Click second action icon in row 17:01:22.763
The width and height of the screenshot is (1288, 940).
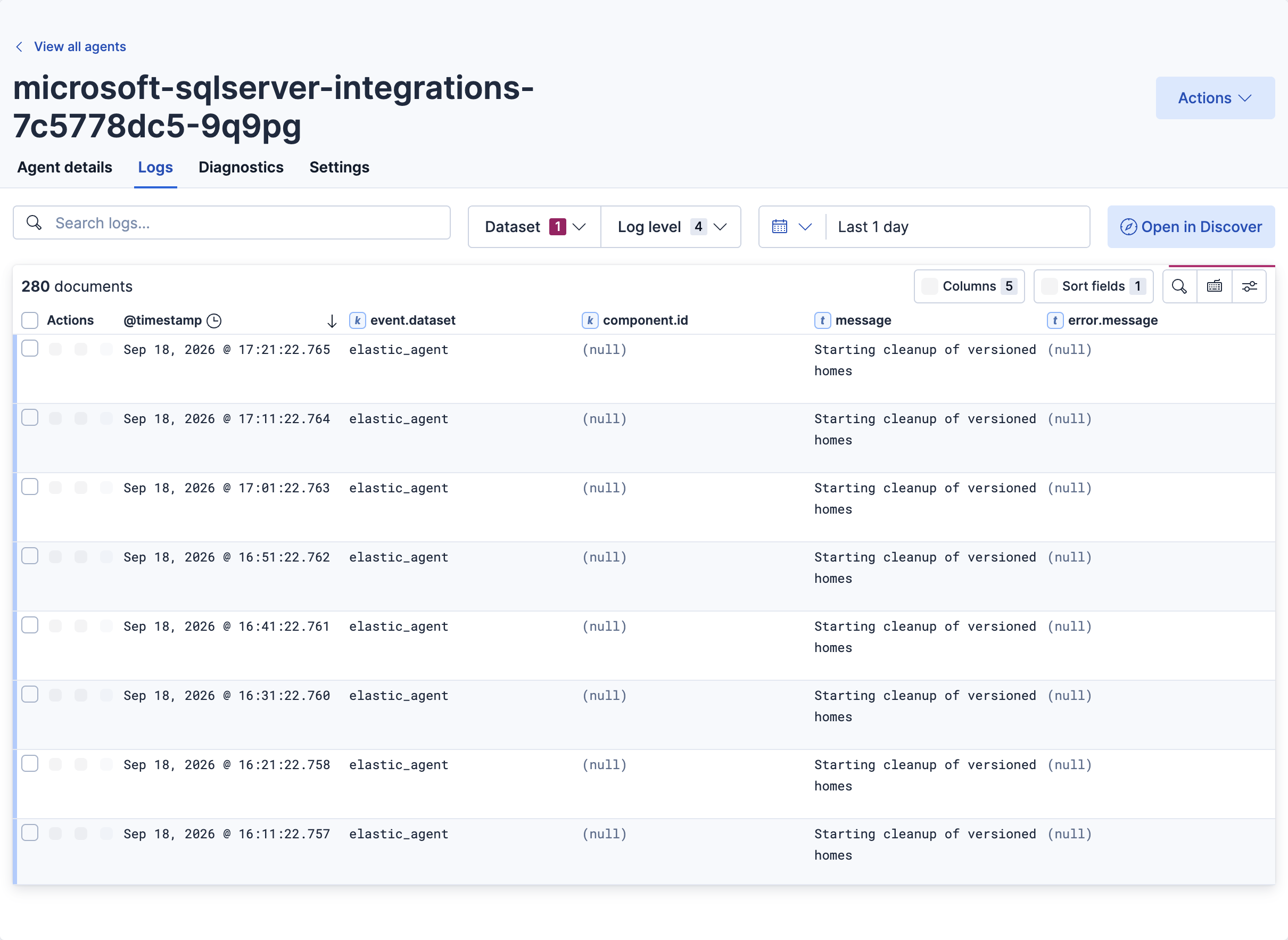pos(81,488)
